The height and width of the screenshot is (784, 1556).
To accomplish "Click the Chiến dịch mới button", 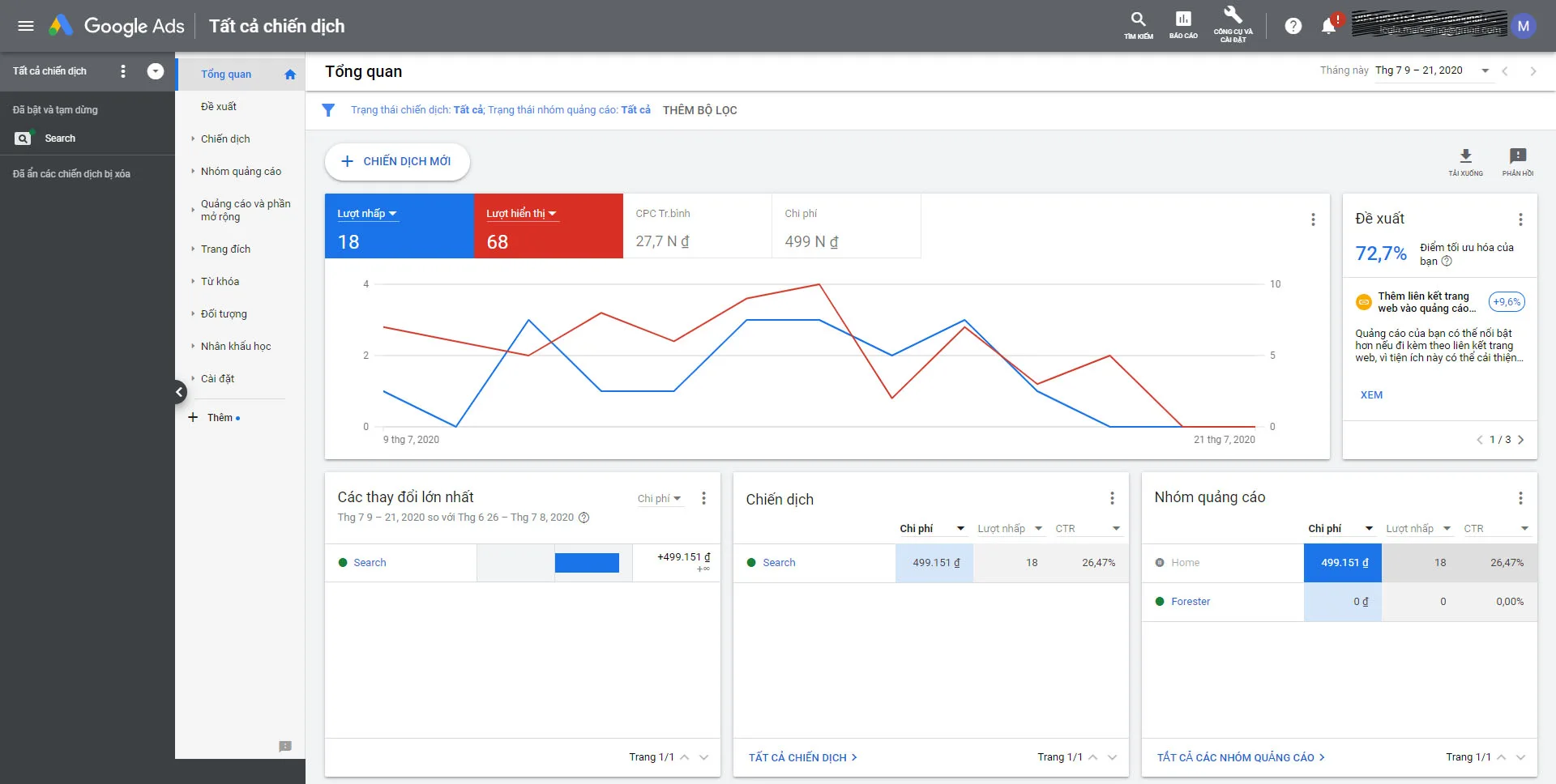I will 397,161.
